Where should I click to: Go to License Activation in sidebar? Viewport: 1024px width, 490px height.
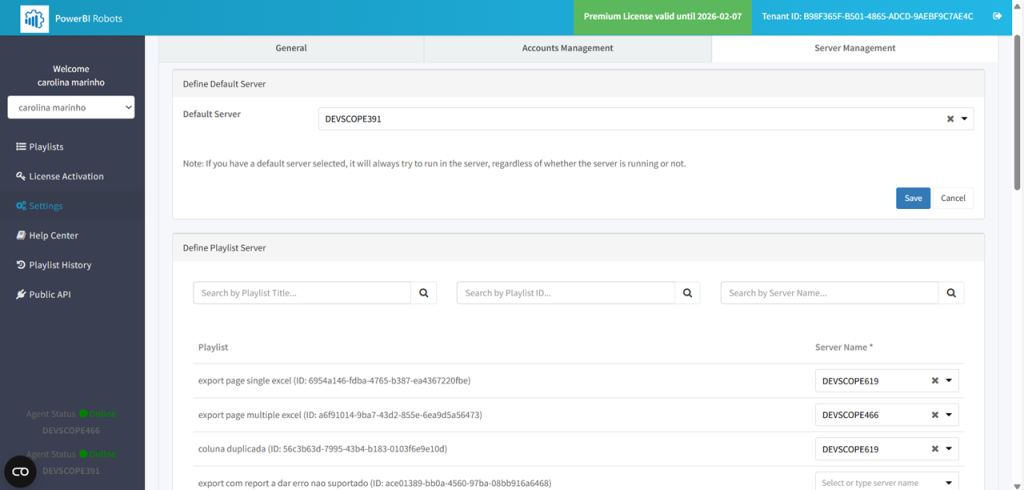66,177
